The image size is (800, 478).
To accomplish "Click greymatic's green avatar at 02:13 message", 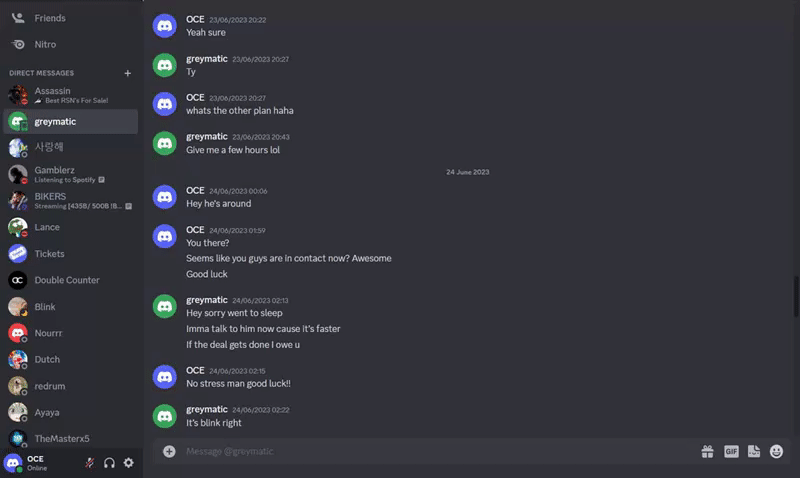I will 165,306.
